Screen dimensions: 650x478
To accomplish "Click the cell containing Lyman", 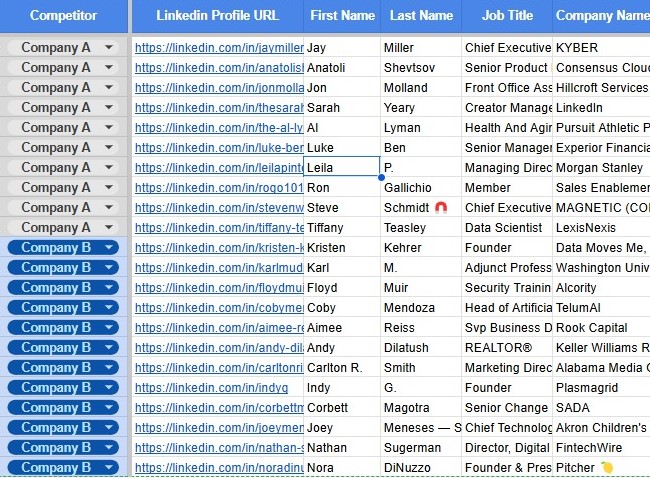I will (421, 128).
